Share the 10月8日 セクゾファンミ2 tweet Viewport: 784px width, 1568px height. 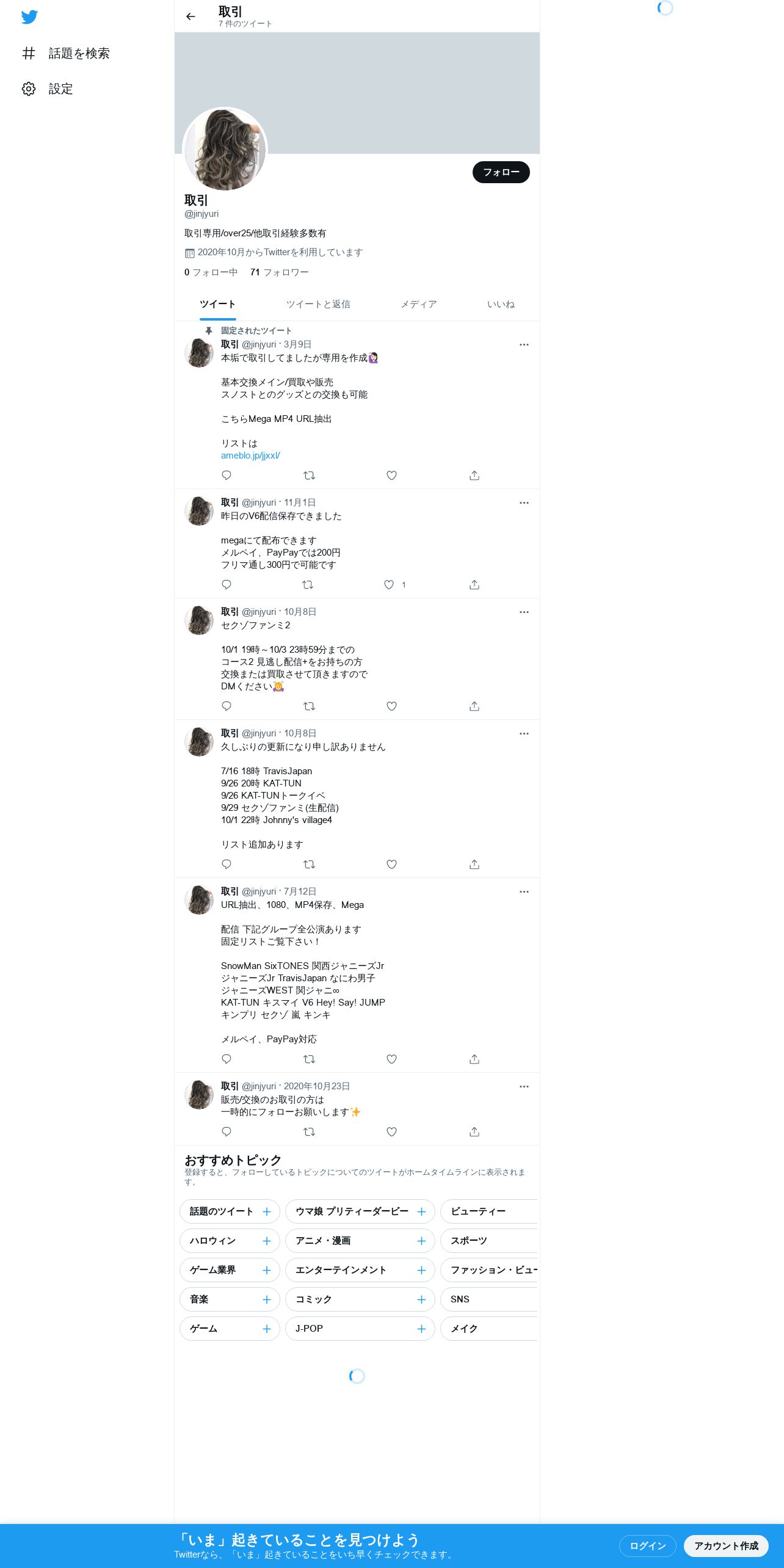point(474,706)
